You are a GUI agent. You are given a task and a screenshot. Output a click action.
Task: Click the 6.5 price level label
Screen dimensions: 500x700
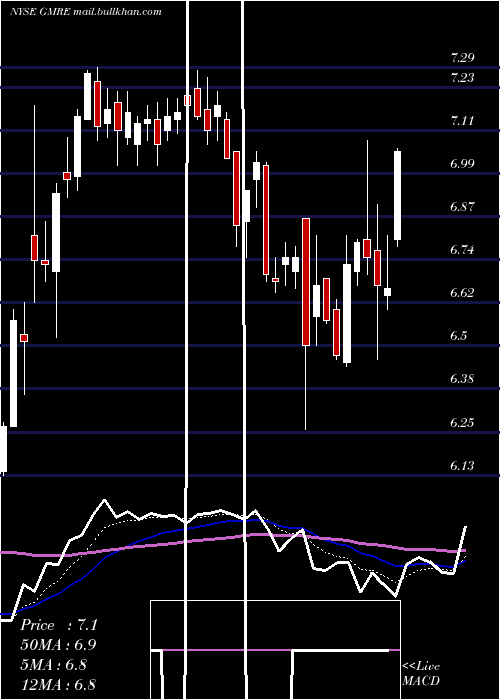click(x=458, y=335)
